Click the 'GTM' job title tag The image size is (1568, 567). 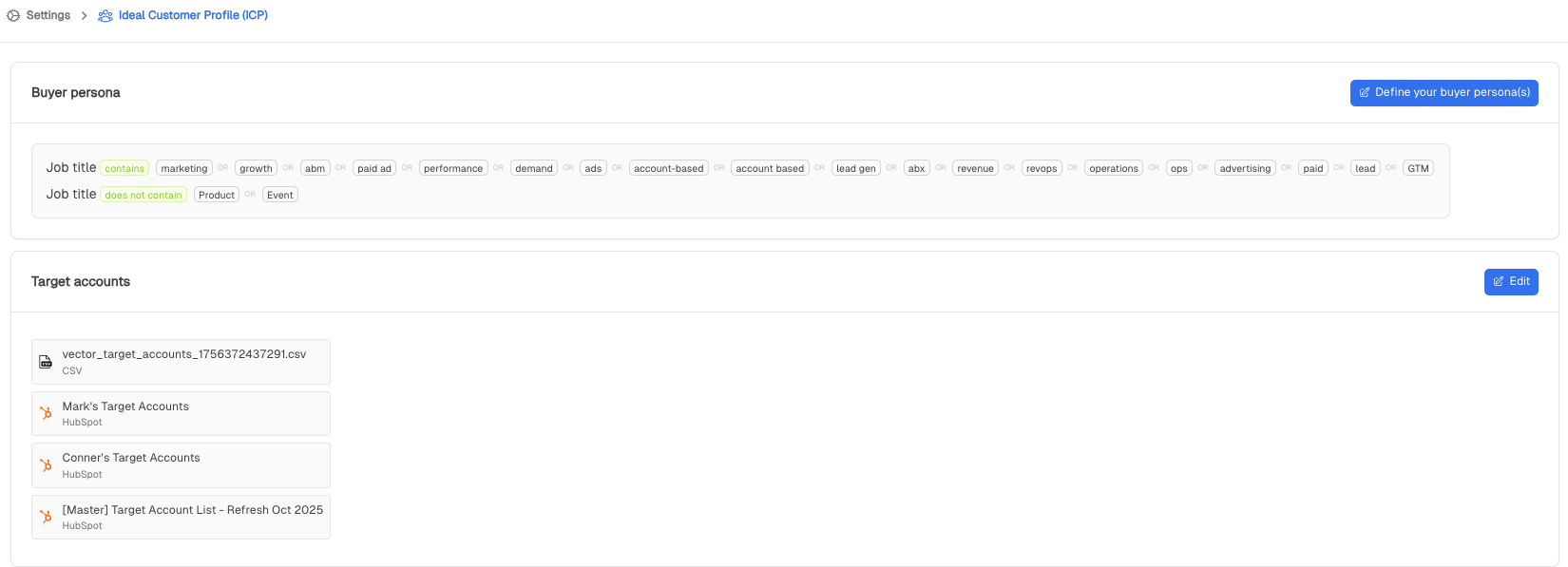(1419, 168)
